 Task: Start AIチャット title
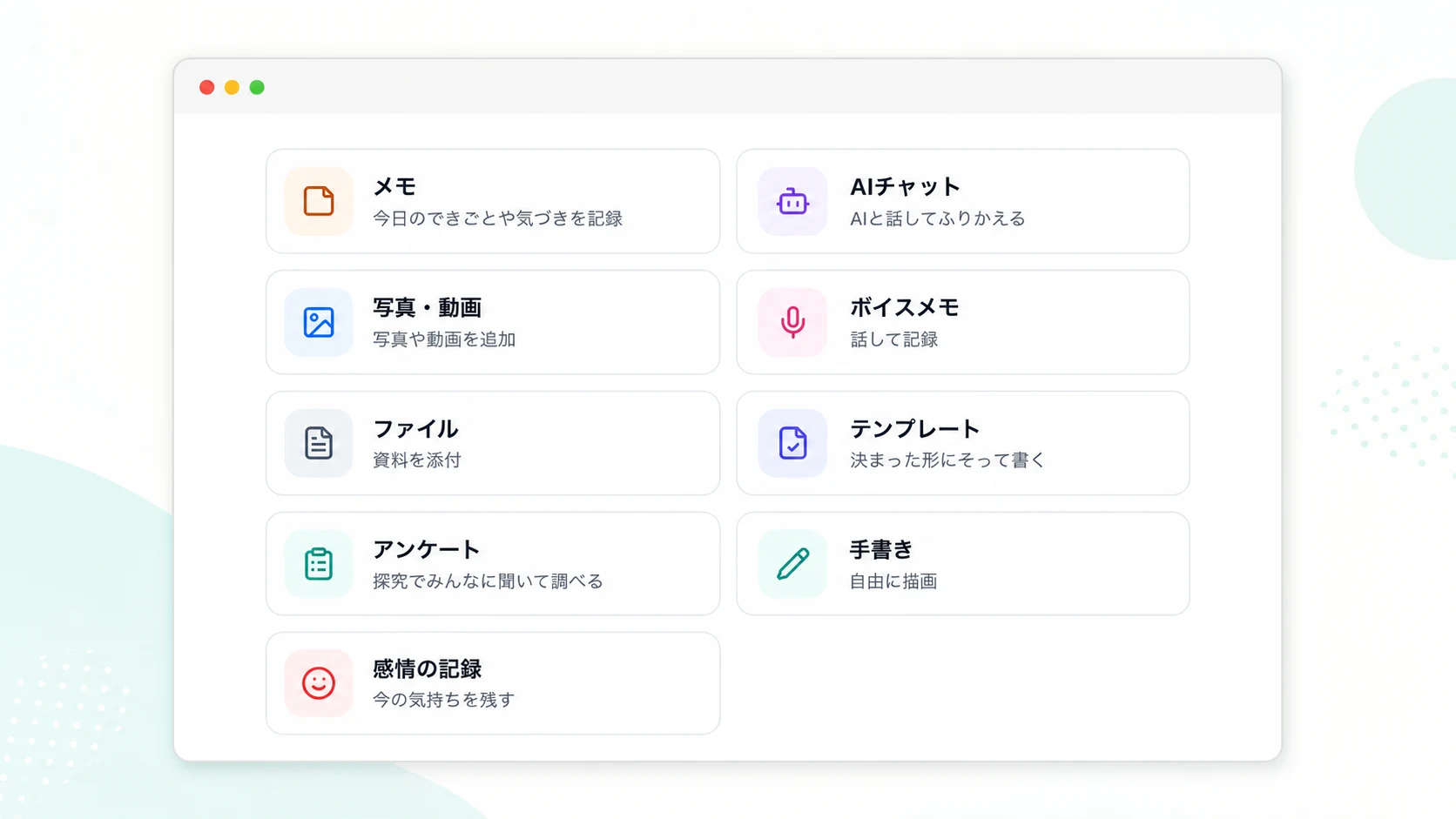[x=905, y=186]
